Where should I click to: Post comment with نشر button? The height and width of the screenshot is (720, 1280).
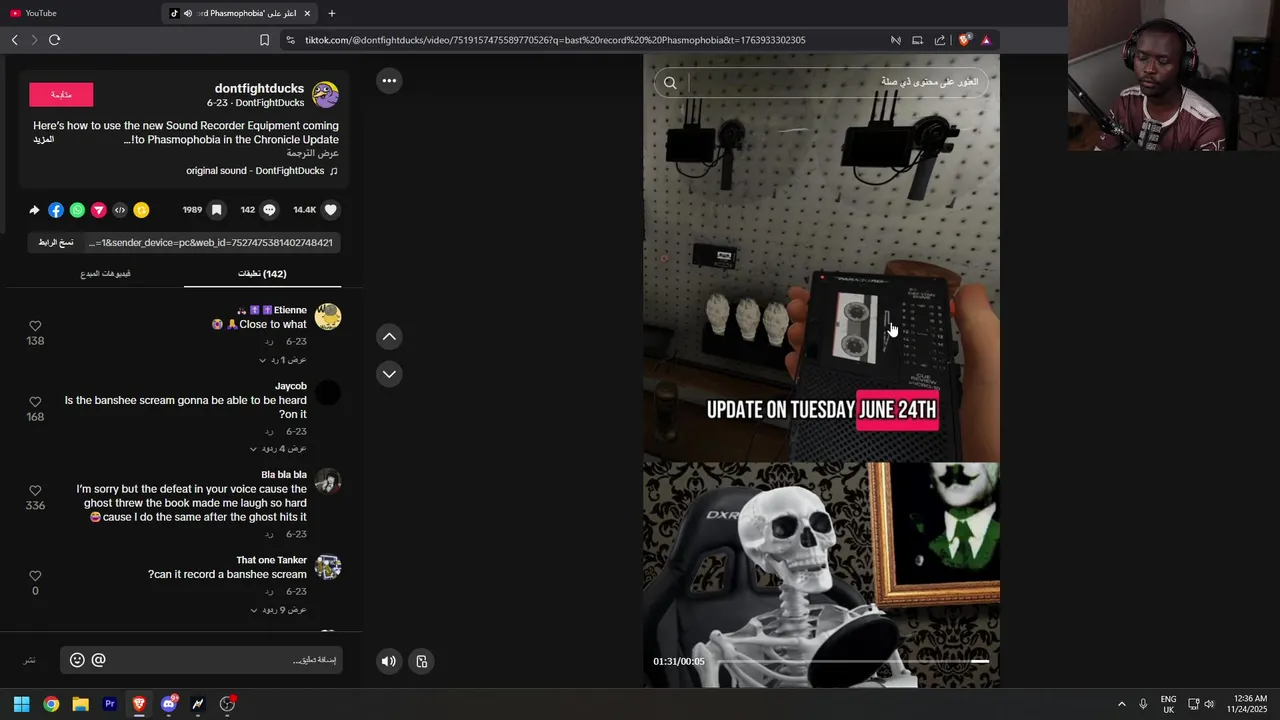coord(30,661)
